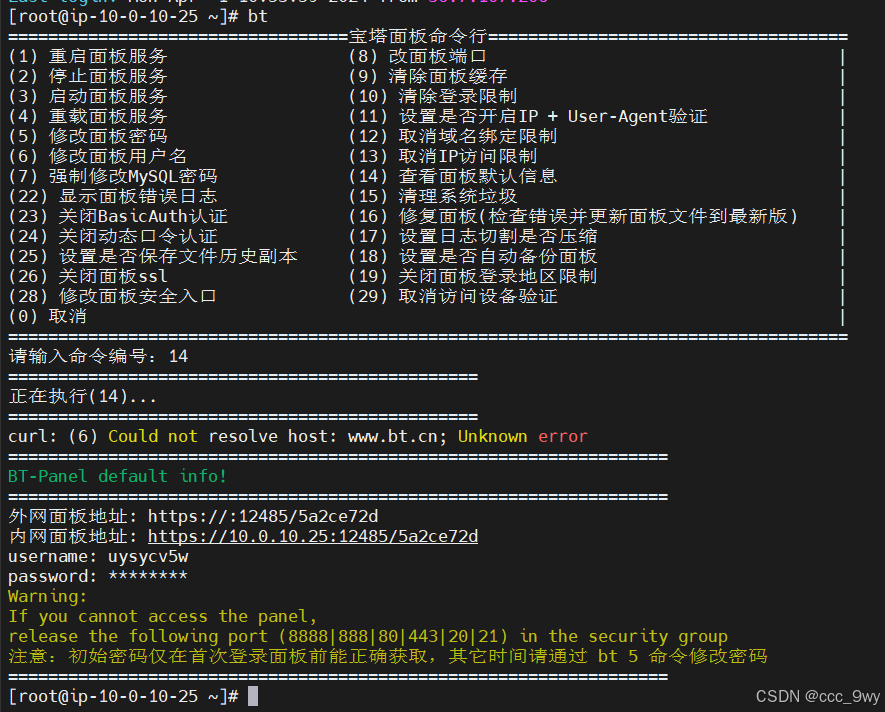885x712 pixels.
Task: Click the (0) 取消 cancel option
Action: pos(47,316)
